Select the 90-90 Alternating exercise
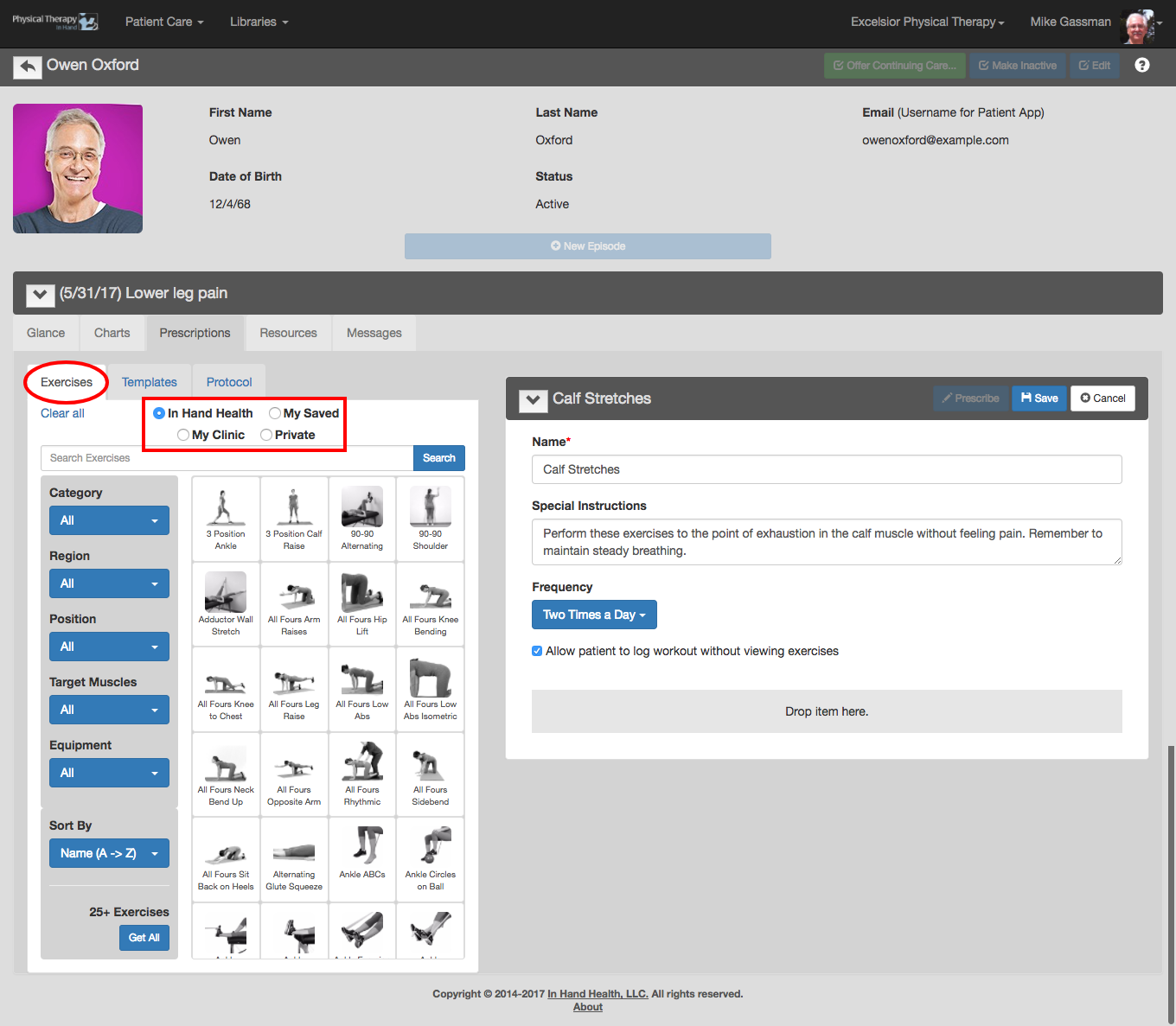 pos(362,519)
